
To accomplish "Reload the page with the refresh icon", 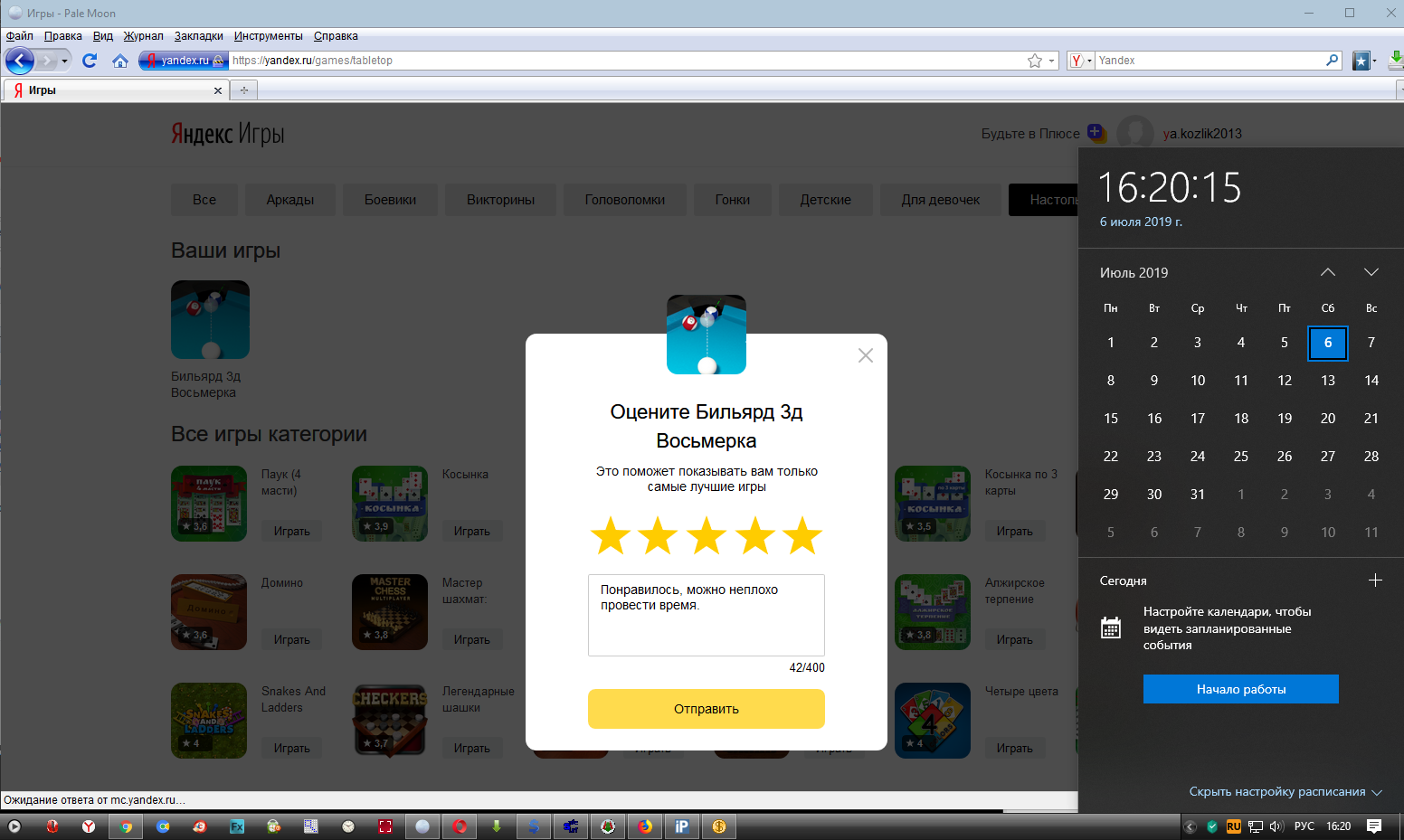I will tap(90, 61).
